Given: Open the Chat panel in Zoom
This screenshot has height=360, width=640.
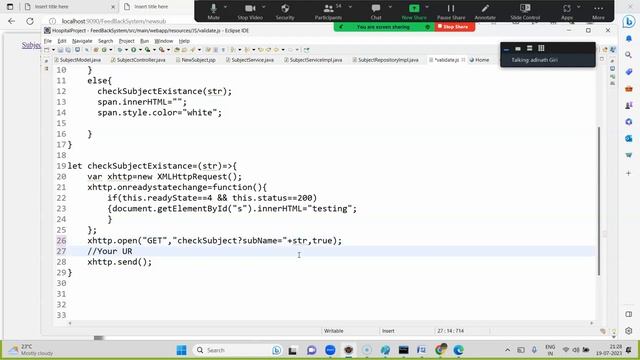Looking at the screenshot, I should tap(376, 11).
